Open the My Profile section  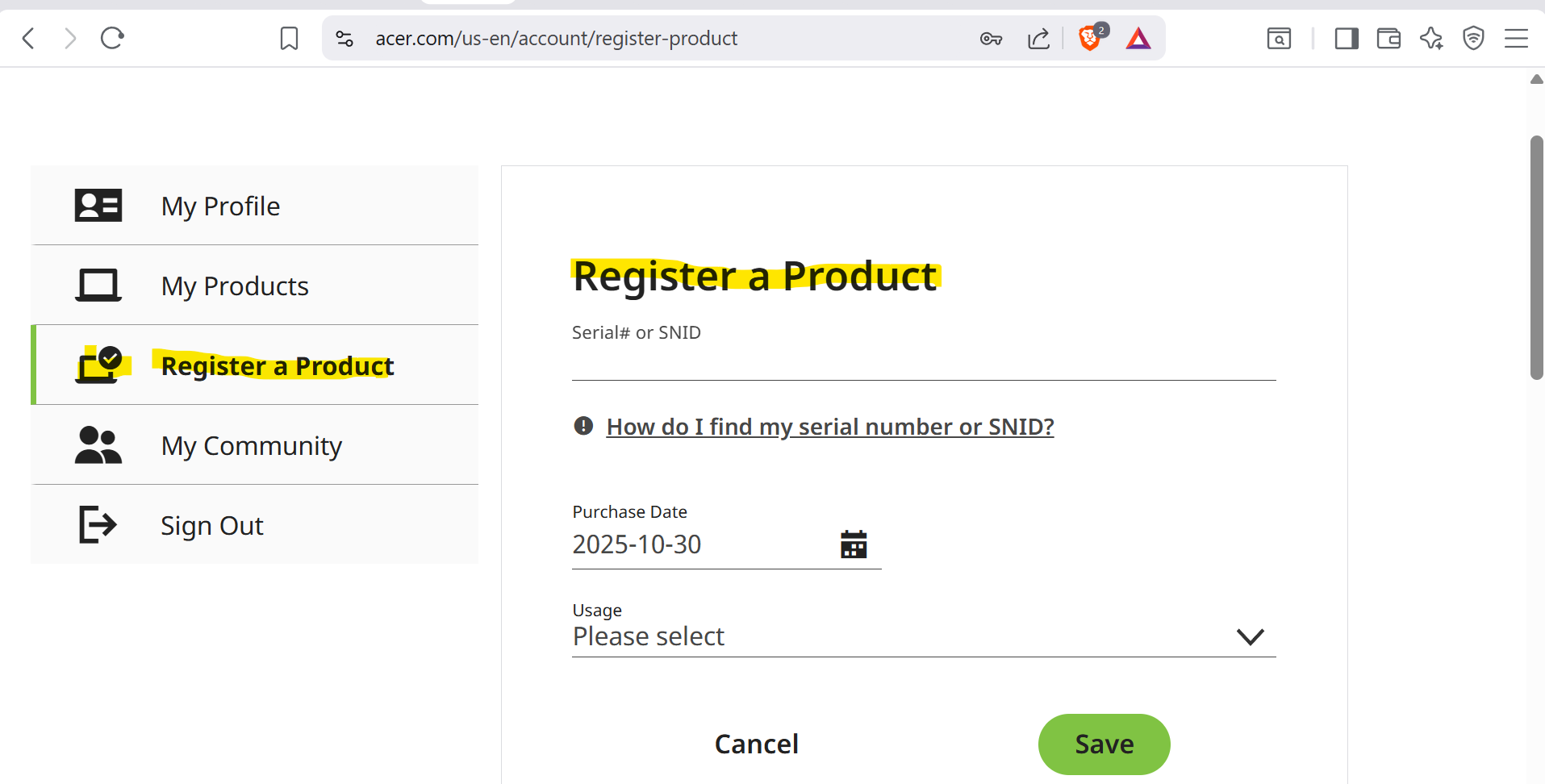click(255, 206)
